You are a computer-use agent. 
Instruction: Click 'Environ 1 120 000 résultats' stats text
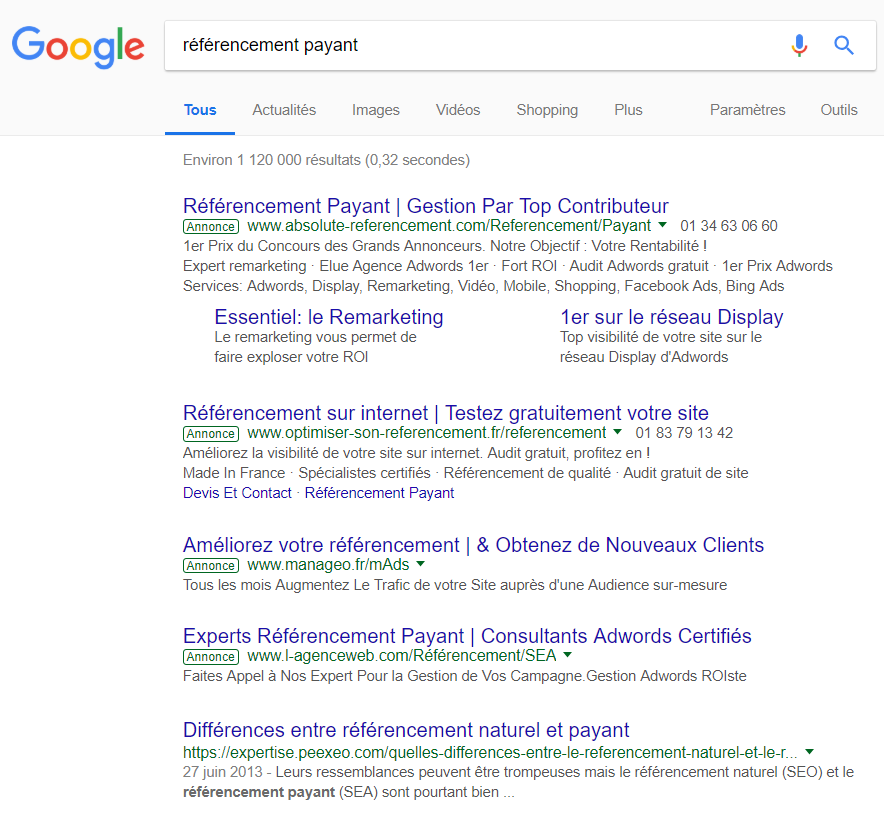326,160
